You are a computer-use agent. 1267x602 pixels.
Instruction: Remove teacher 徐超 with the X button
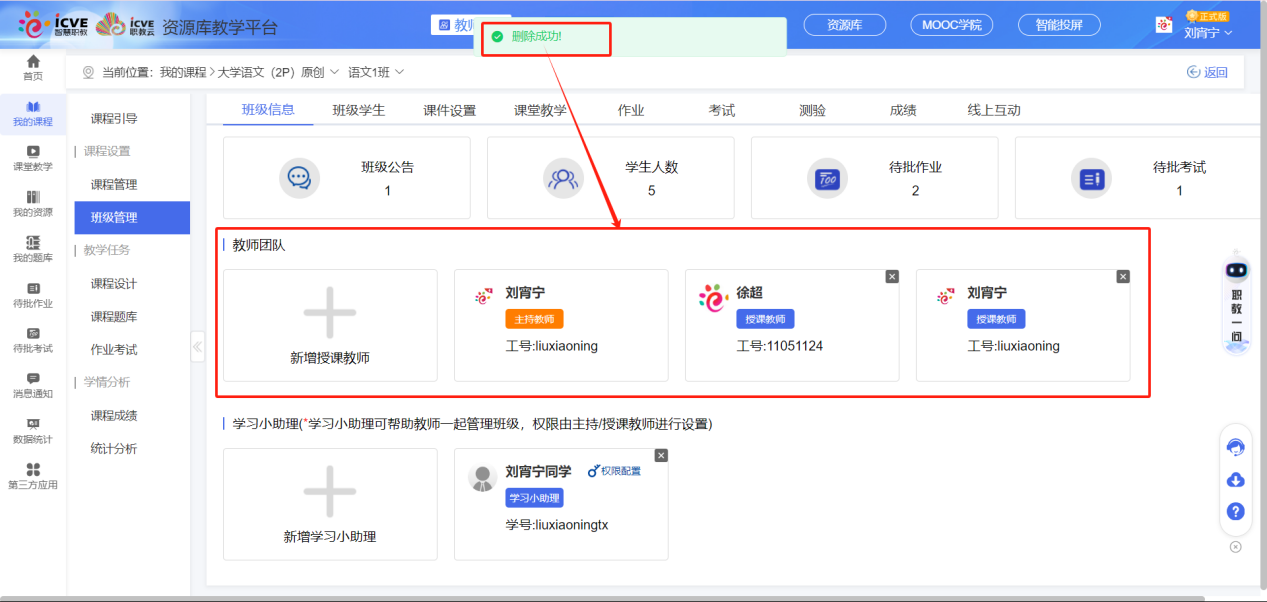click(892, 276)
